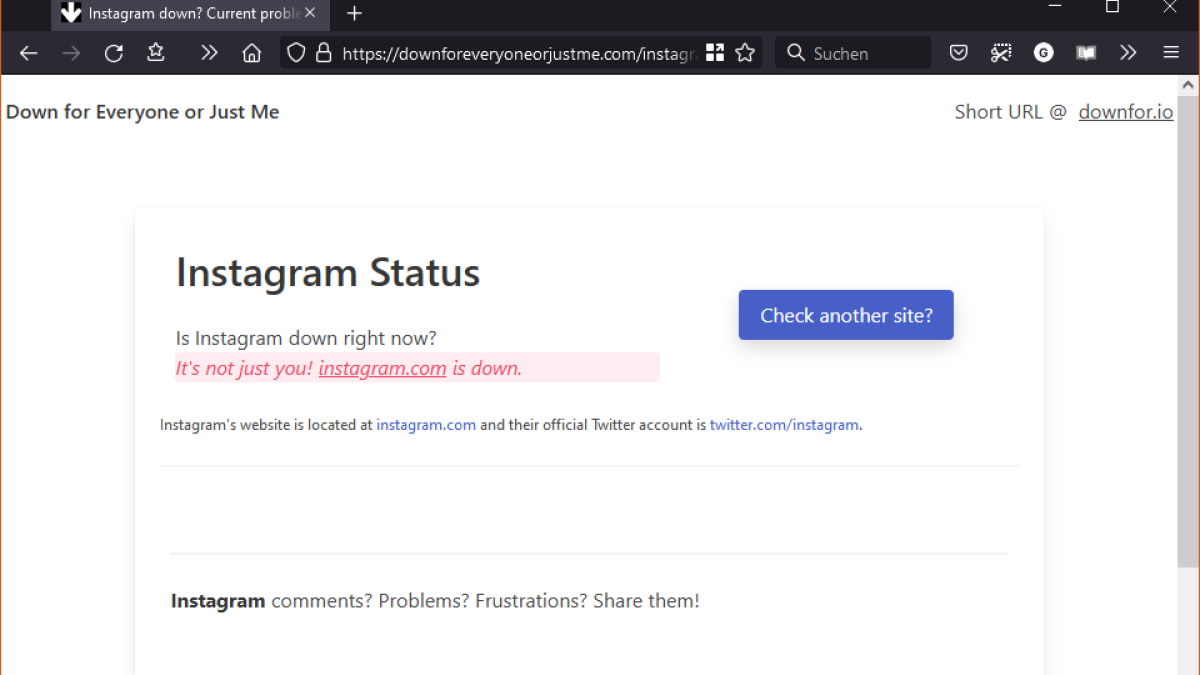The image size is (1200, 675).
Task: Open the bookmarks tray icon
Action: [155, 53]
